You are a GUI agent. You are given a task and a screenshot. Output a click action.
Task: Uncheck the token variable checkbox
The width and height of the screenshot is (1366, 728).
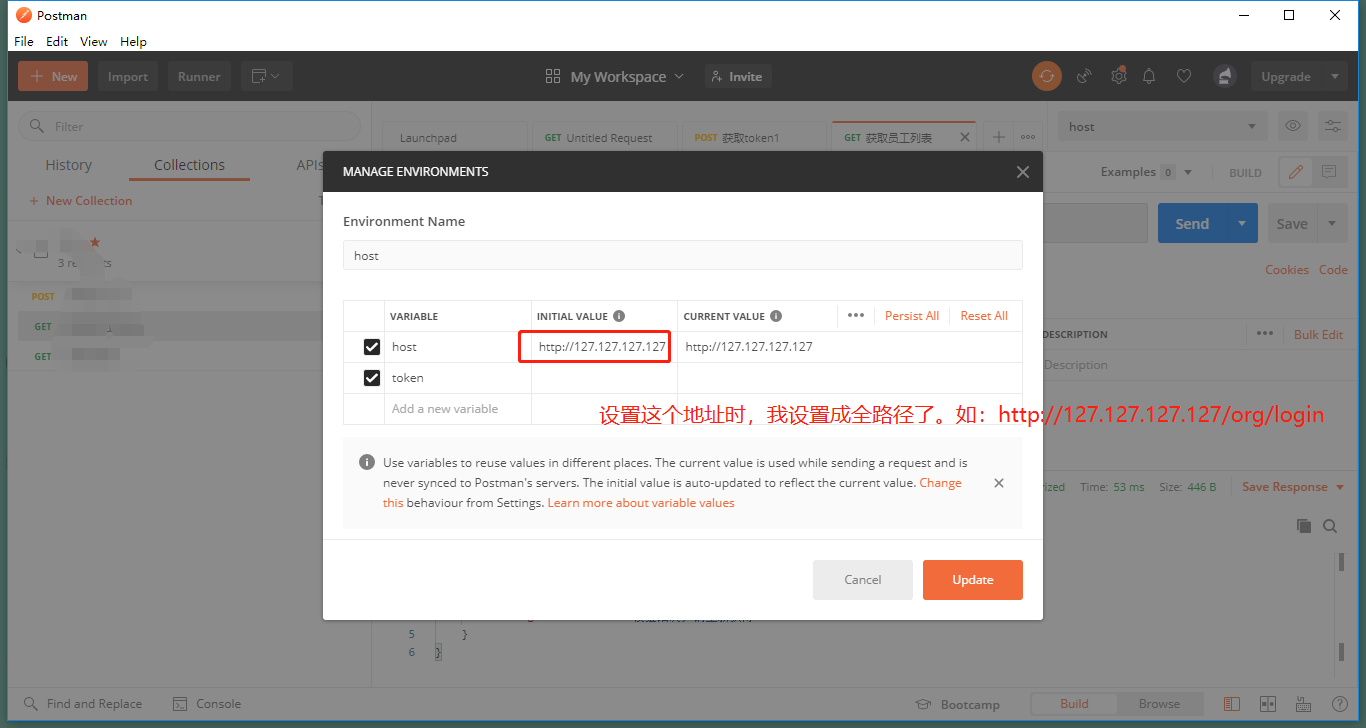[372, 378]
